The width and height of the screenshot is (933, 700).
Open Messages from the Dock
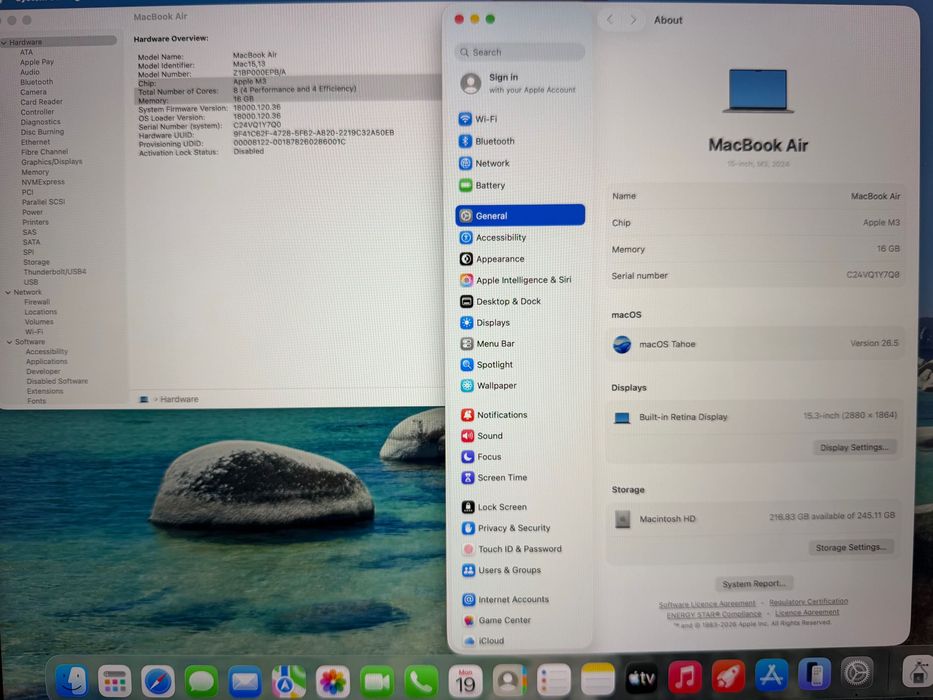coord(201,682)
